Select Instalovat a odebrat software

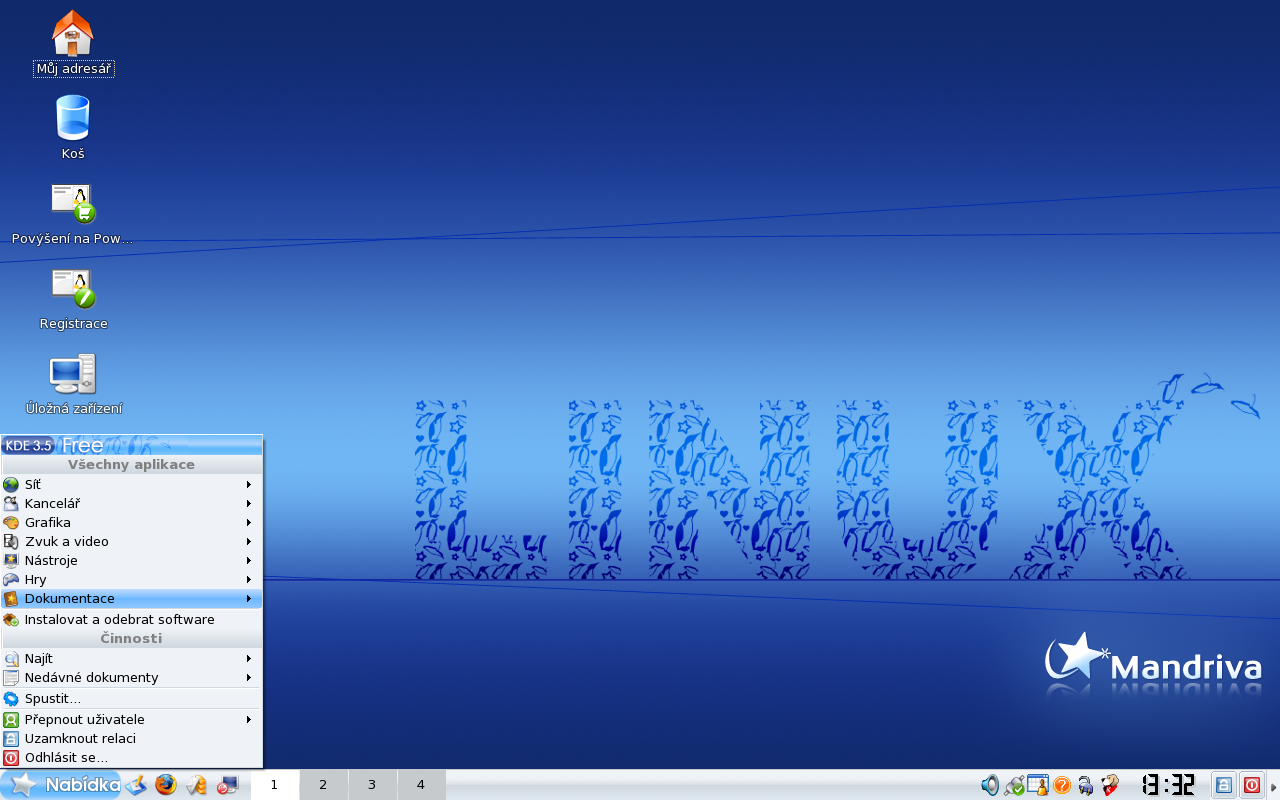tap(131, 619)
